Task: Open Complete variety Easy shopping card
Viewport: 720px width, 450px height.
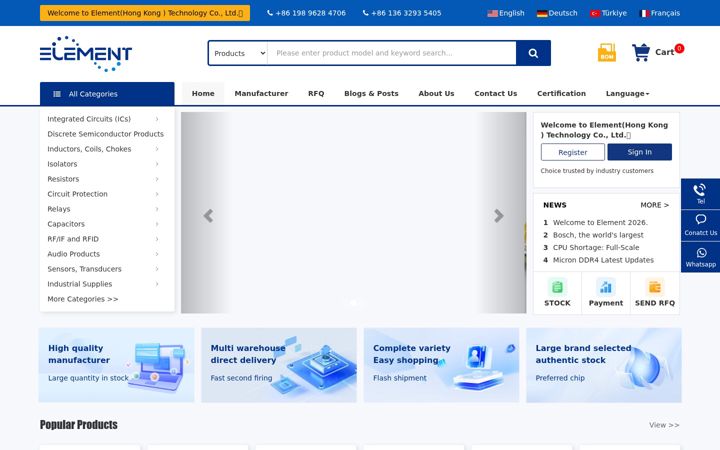Action: (441, 365)
